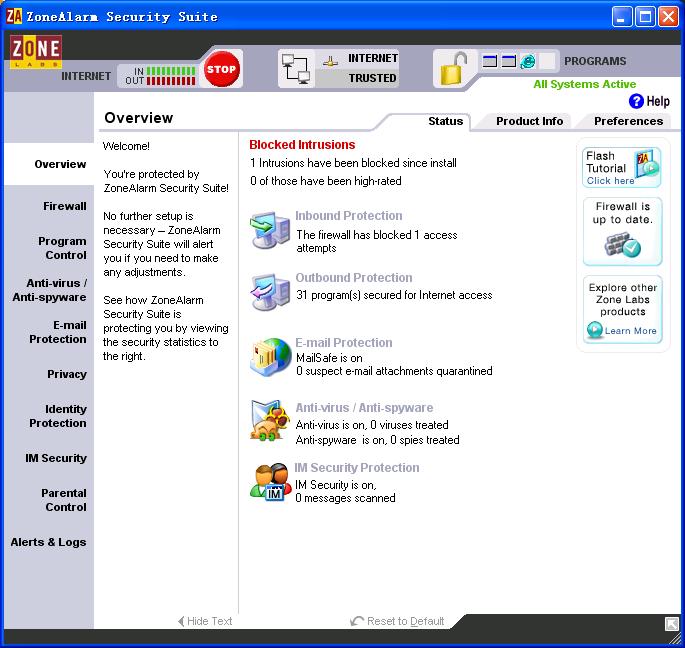Open the Preferences tab

[628, 121]
